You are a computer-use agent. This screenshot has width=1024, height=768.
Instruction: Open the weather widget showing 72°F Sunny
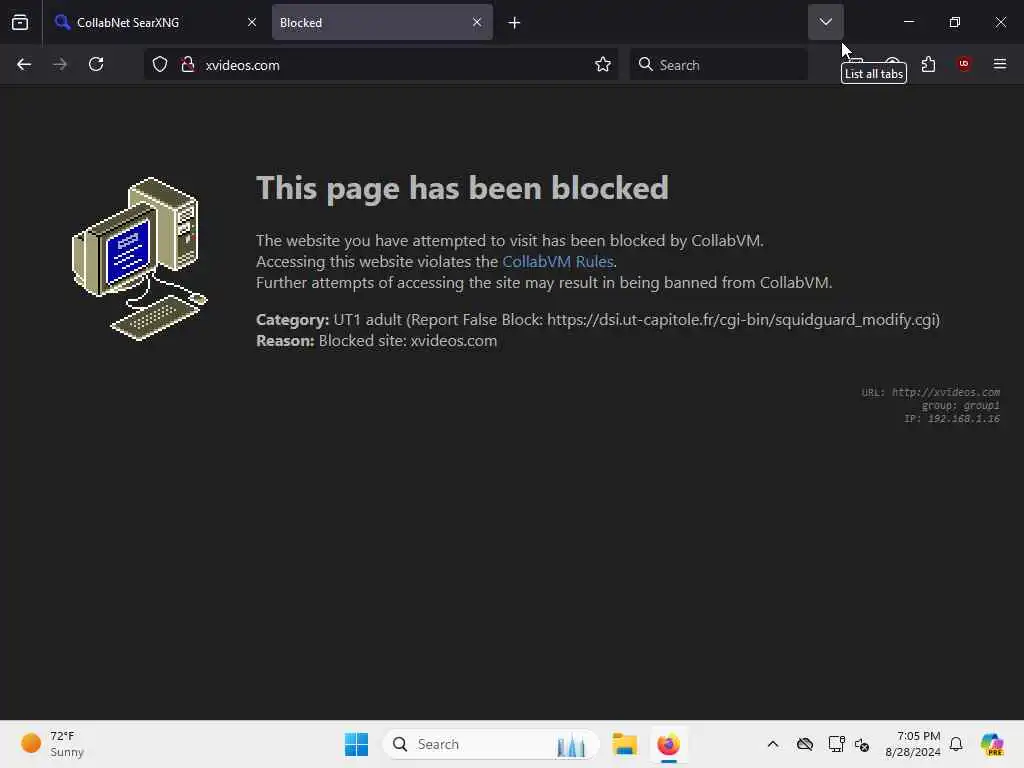tap(52, 744)
